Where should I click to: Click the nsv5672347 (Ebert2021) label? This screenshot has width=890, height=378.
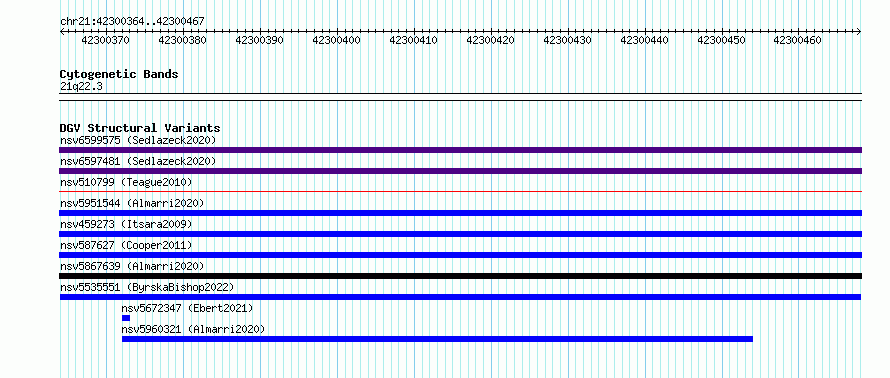[187, 308]
